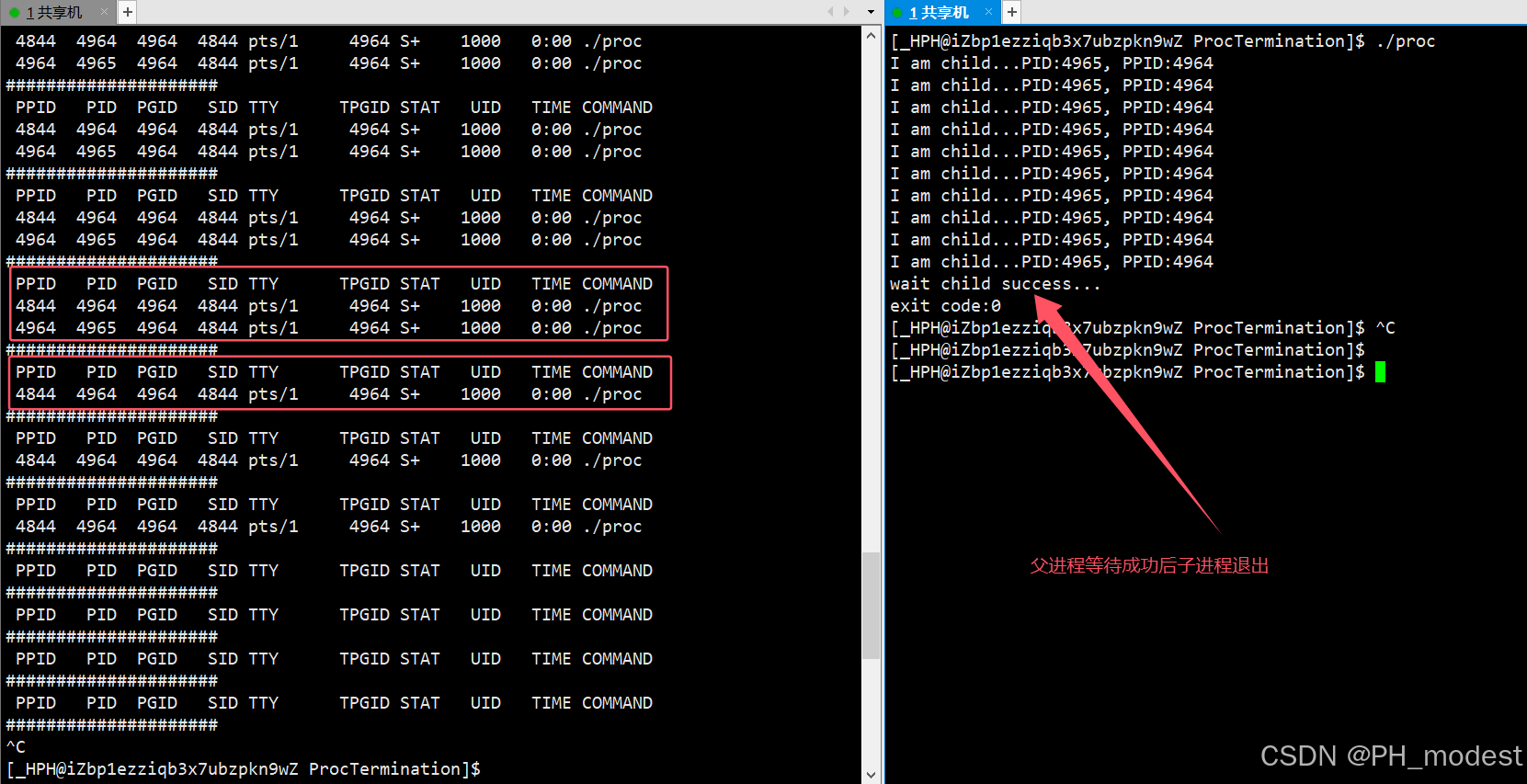Add a new tab in the left pane
Viewport: 1527px width, 784px height.
pyautogui.click(x=128, y=12)
